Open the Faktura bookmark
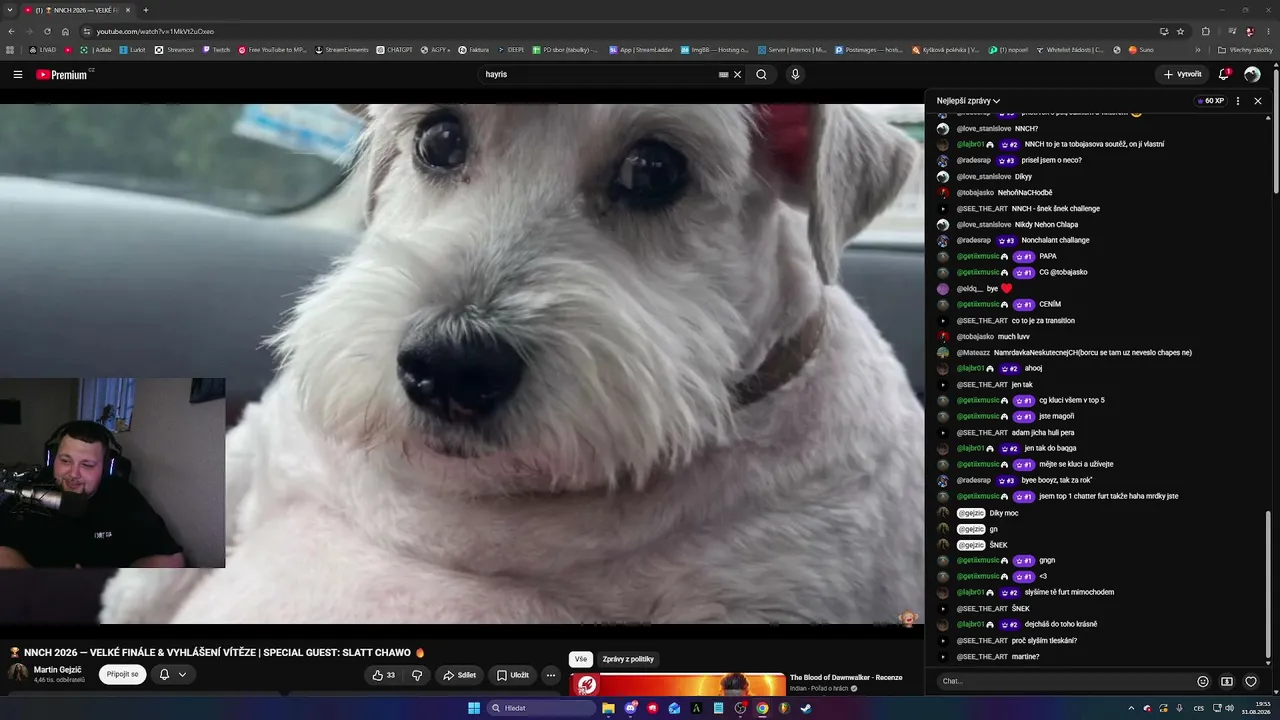This screenshot has width=1280, height=720. [x=474, y=49]
